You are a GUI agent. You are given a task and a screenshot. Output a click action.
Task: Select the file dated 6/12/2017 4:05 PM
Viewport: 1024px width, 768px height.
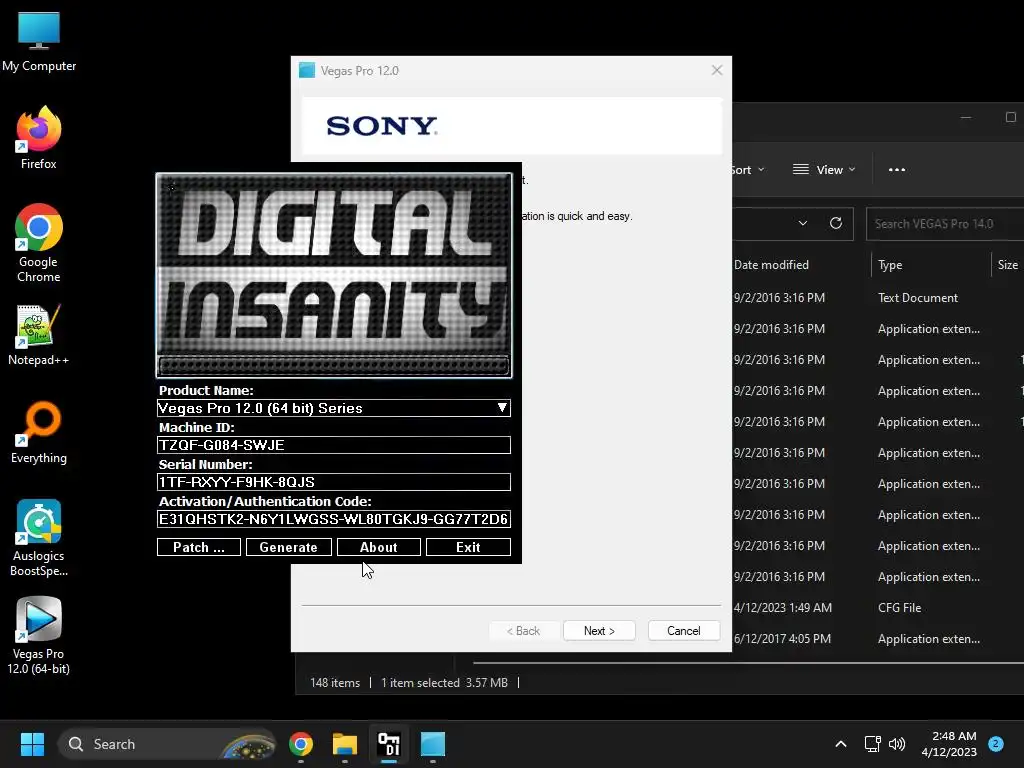tap(878, 639)
